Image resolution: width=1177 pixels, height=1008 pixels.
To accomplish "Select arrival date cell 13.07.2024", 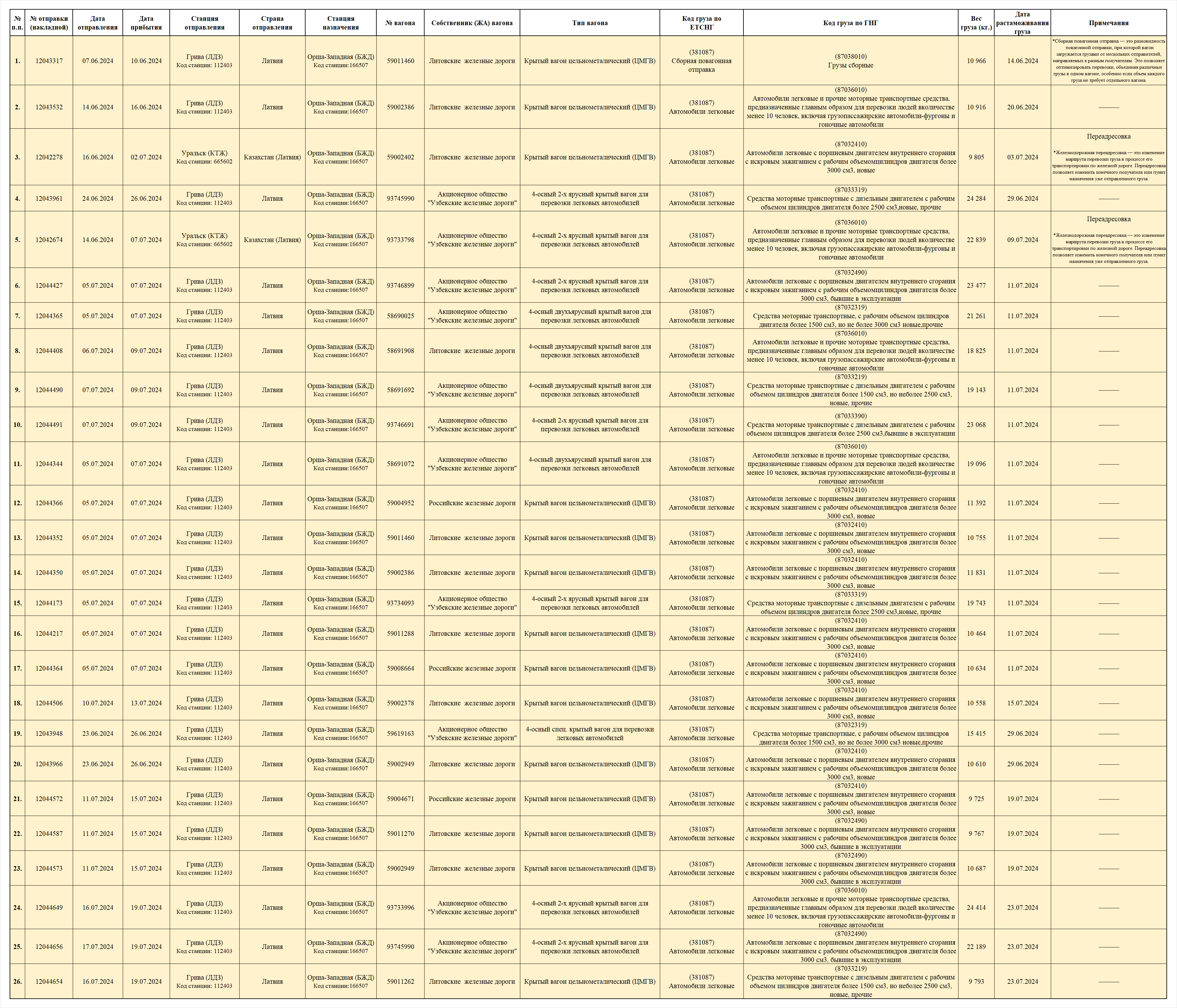I will [146, 703].
